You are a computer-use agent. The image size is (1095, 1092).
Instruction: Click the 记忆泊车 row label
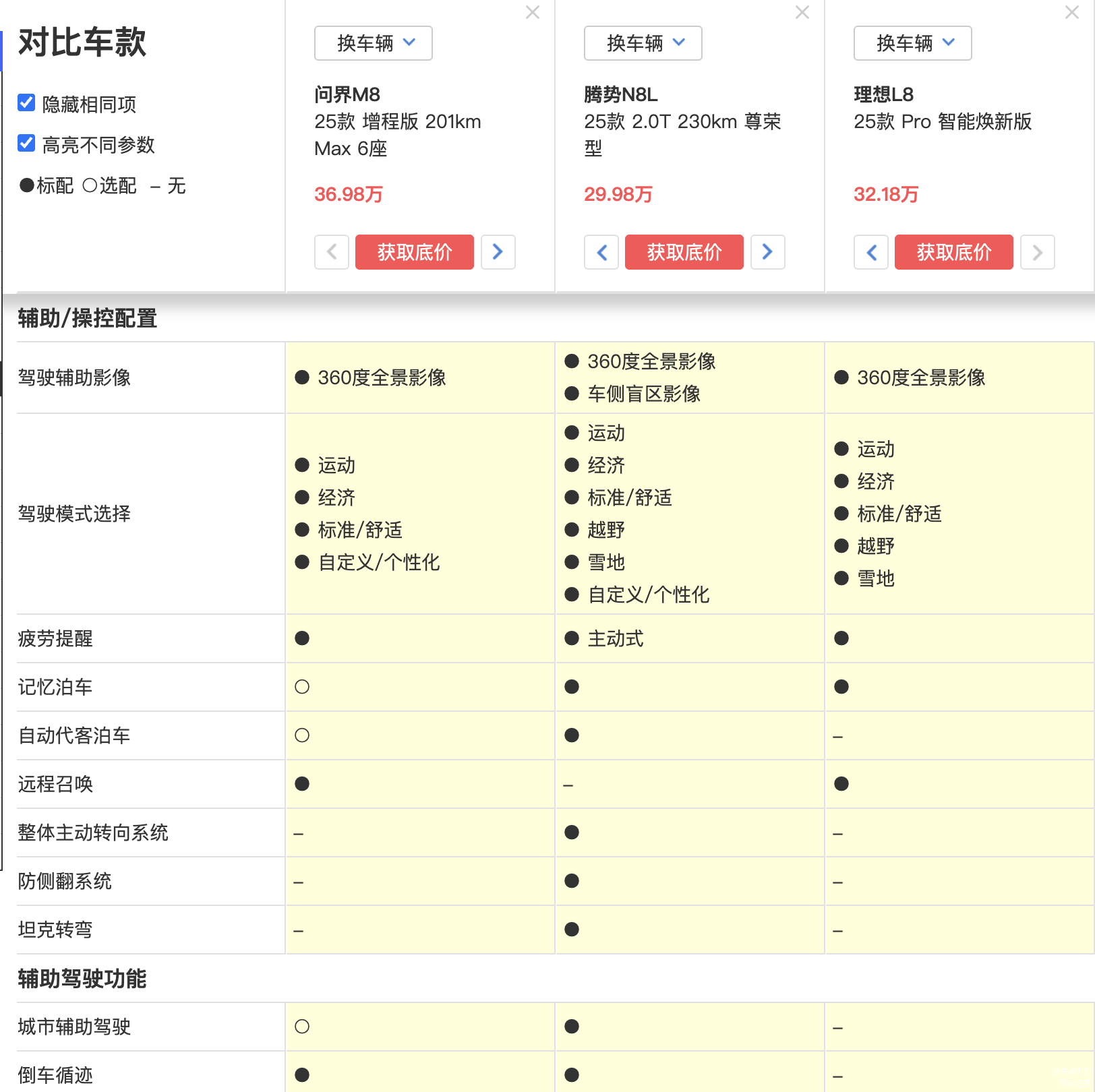click(55, 687)
